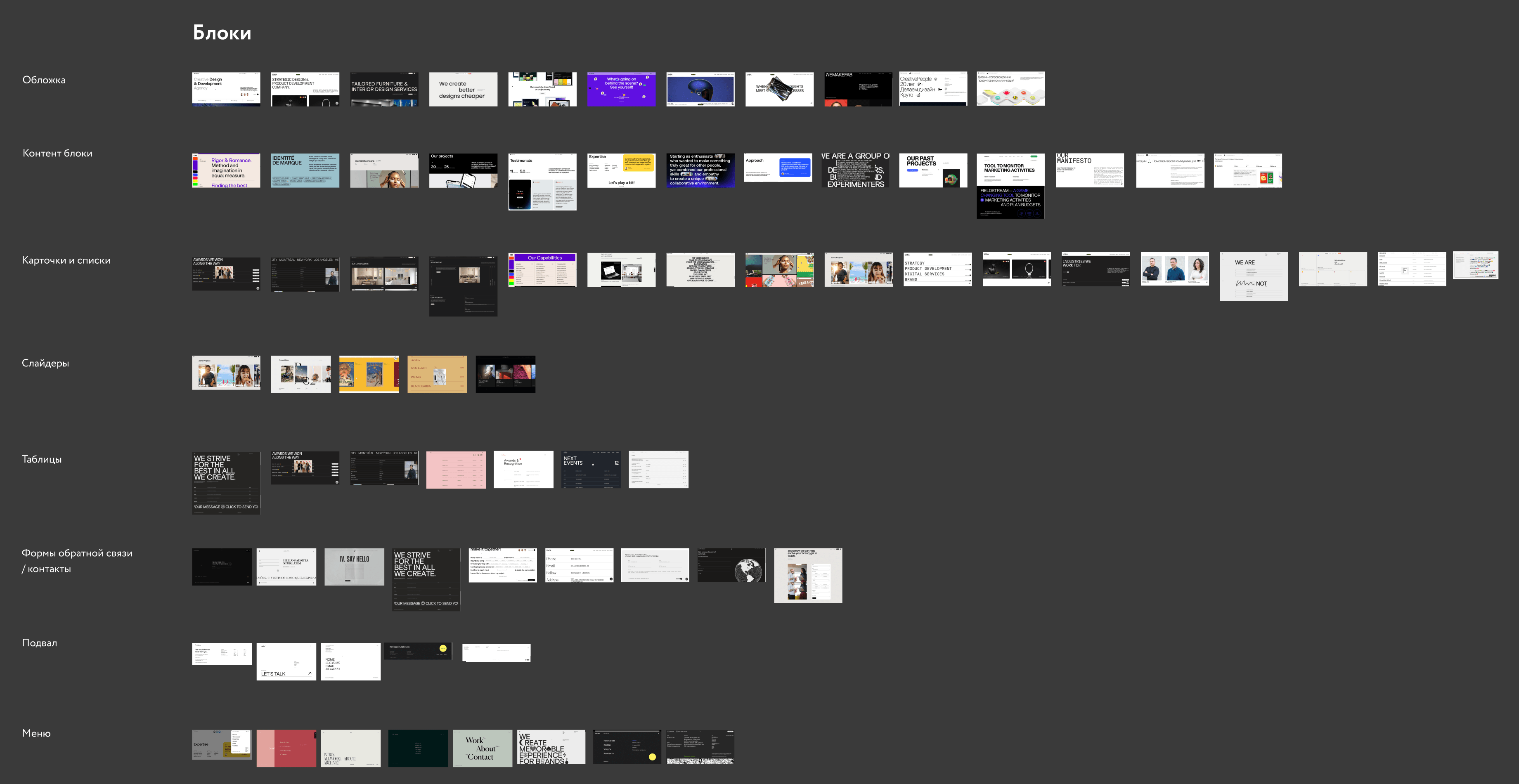Viewport: 1519px width, 784px height.
Task: Open the yellow book covers slider thumbnail
Action: pos(369,374)
